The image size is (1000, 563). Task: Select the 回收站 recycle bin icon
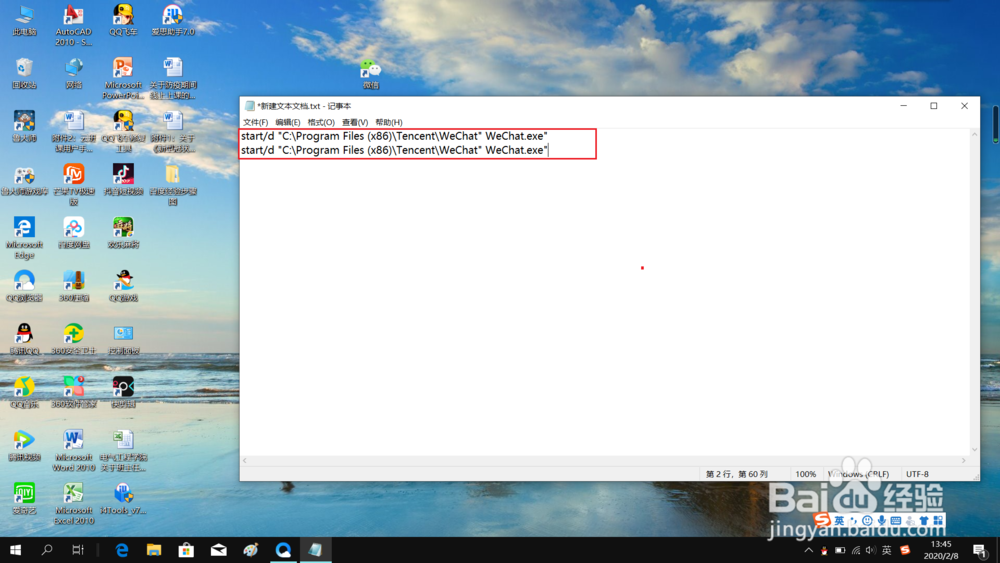(x=24, y=73)
